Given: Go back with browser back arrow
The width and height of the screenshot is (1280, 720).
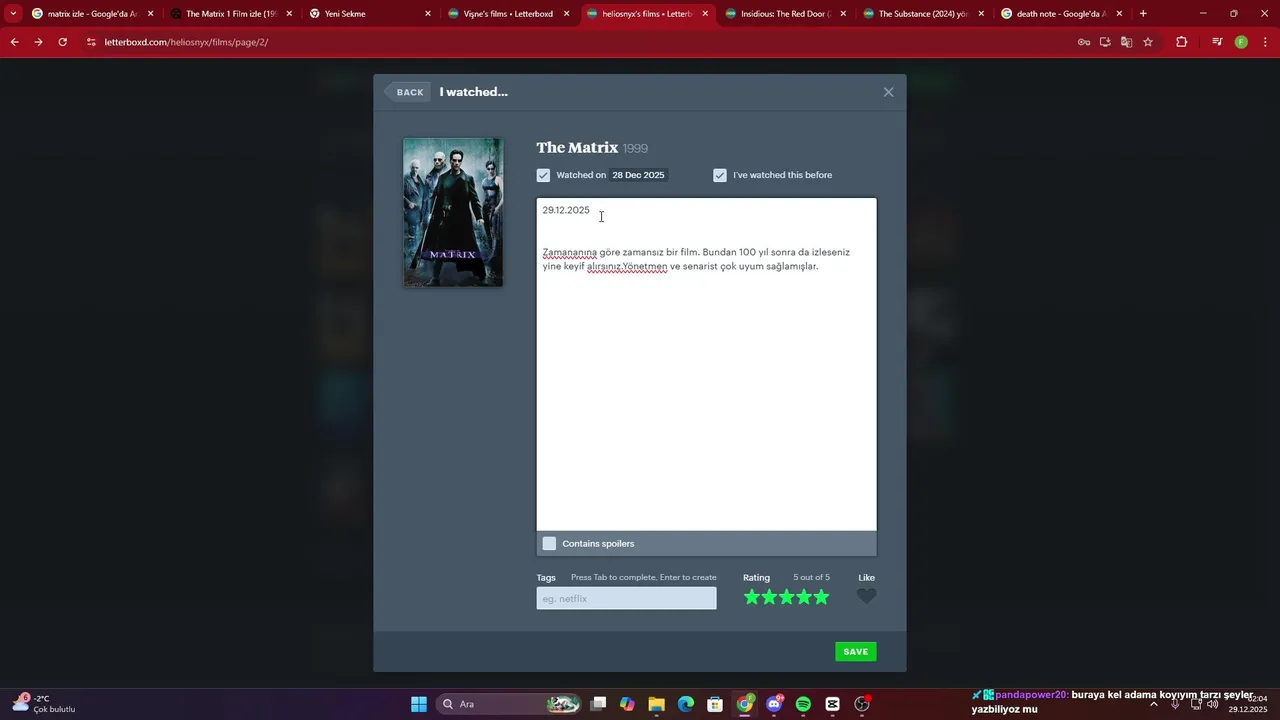Looking at the screenshot, I should pos(14,42).
